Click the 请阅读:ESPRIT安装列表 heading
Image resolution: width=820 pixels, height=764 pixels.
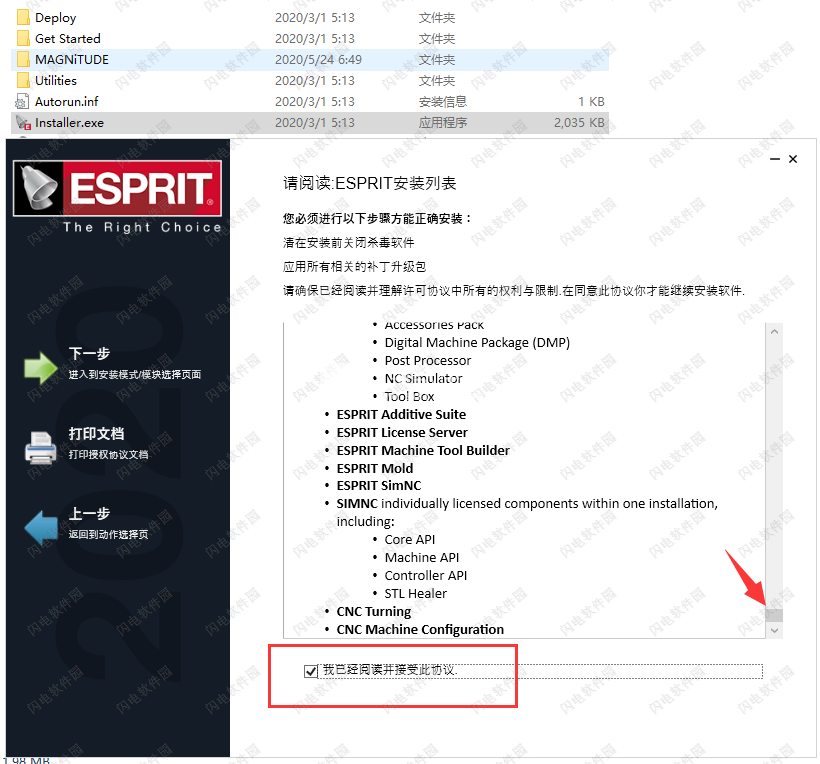[369, 184]
